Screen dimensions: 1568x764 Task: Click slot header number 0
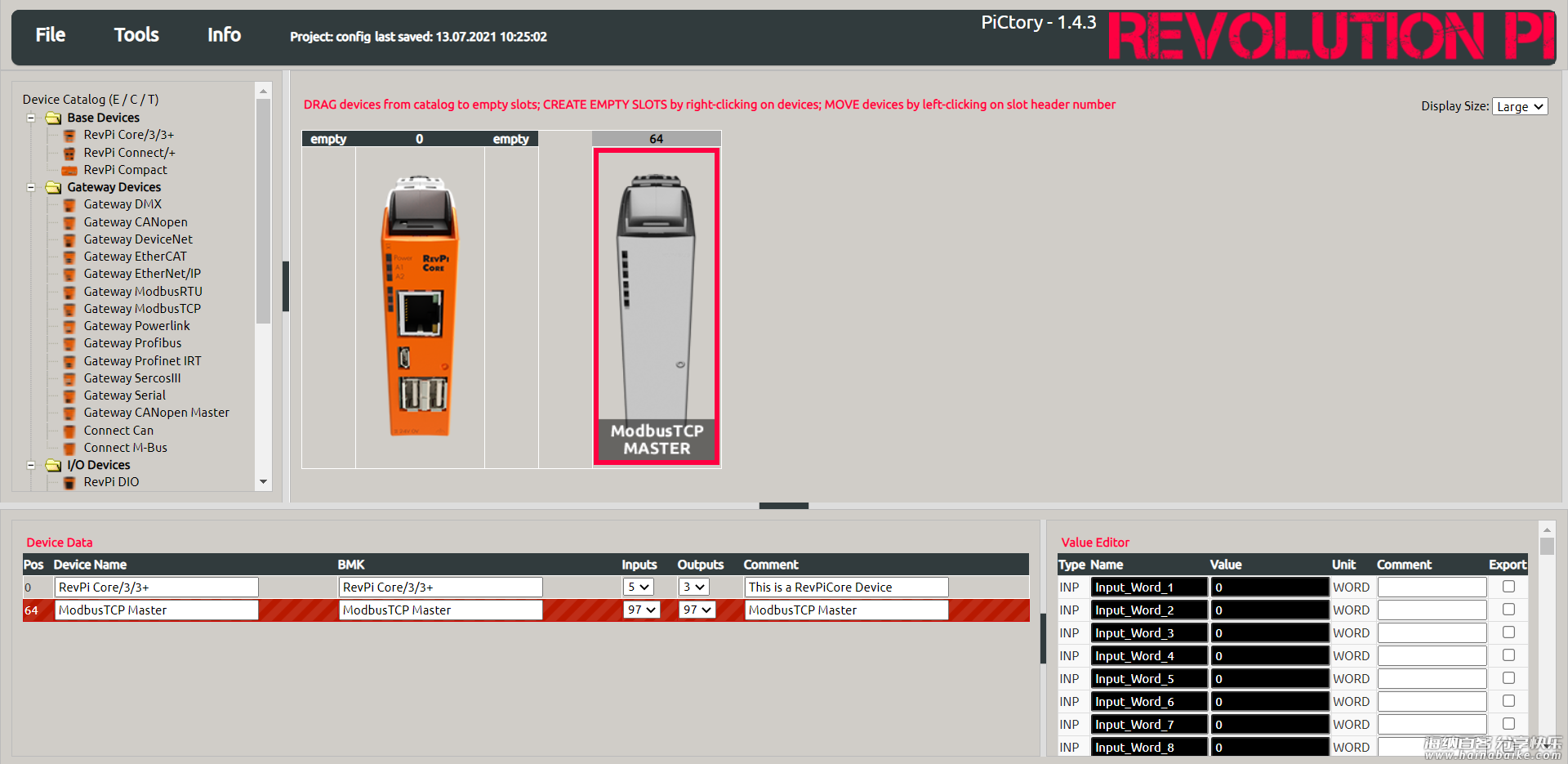pyautogui.click(x=420, y=139)
